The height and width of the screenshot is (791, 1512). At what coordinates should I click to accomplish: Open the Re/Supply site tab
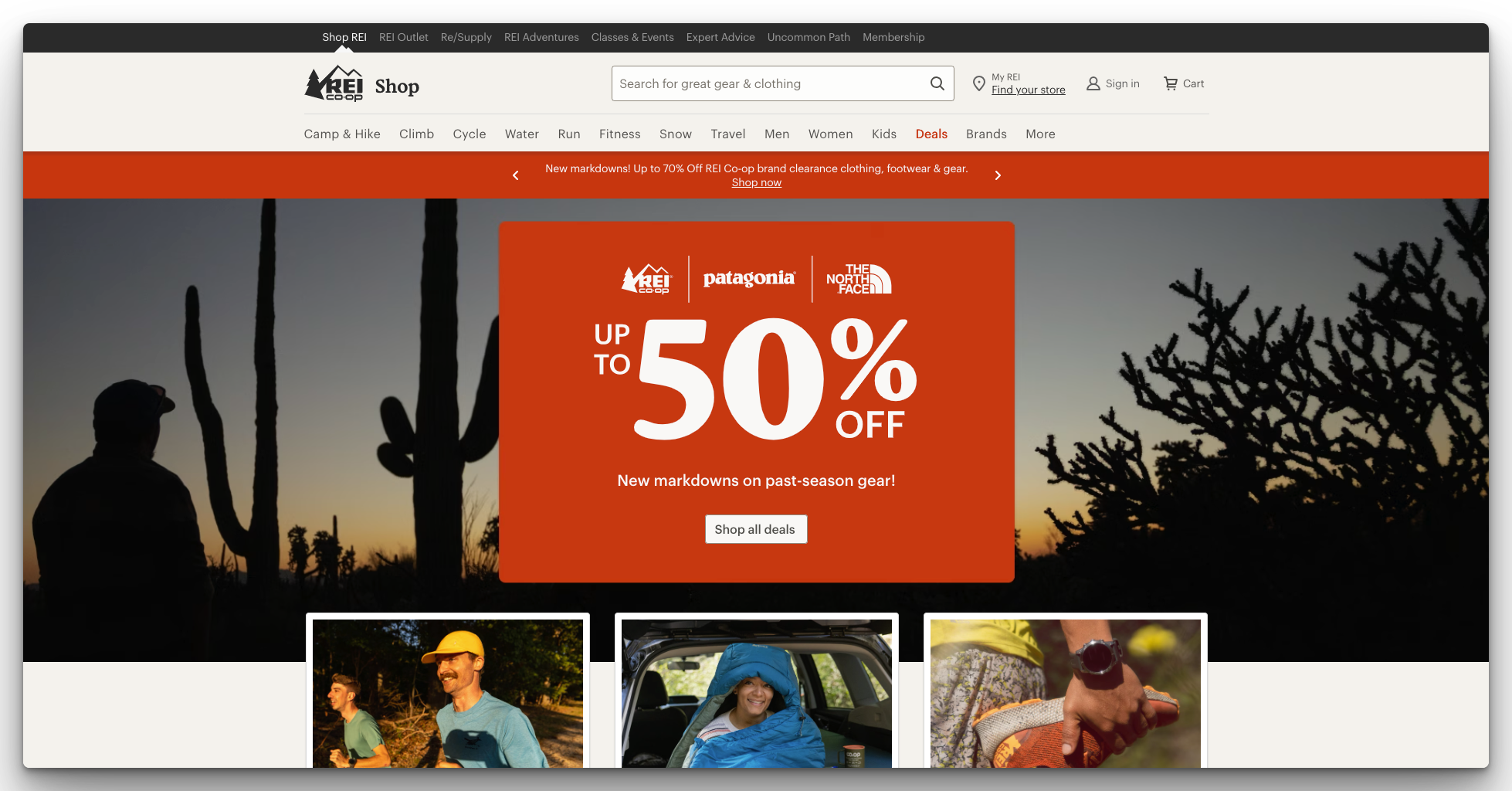[466, 37]
